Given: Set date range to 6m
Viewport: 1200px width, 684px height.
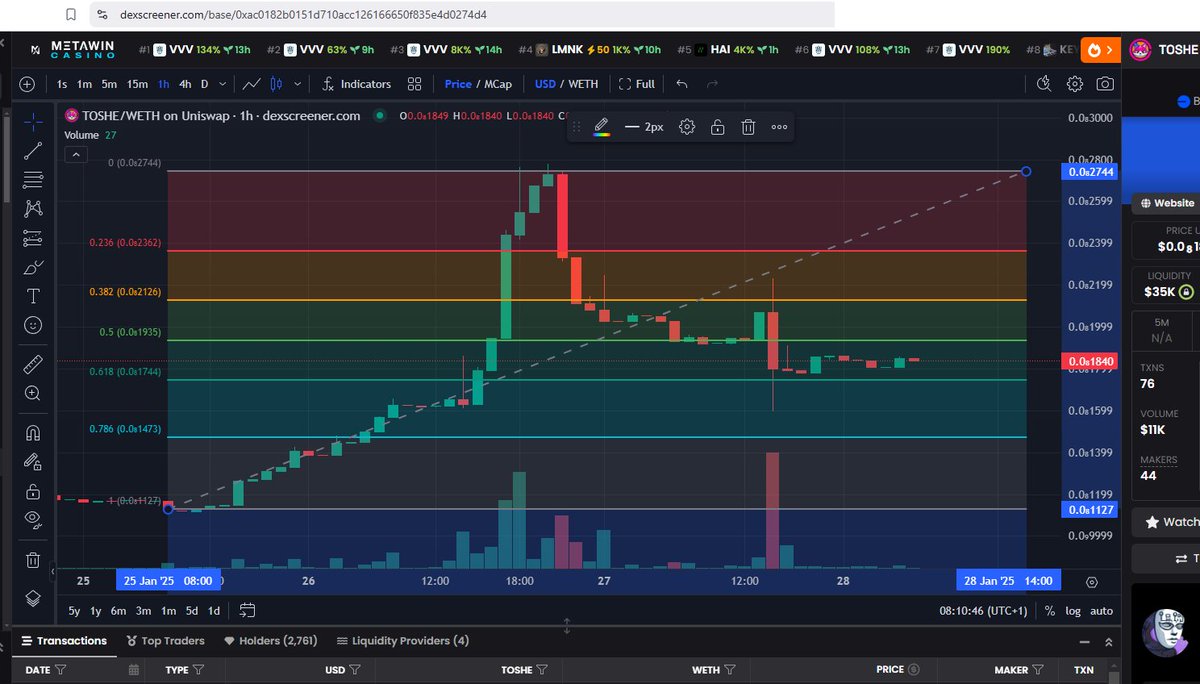Looking at the screenshot, I should [118, 610].
